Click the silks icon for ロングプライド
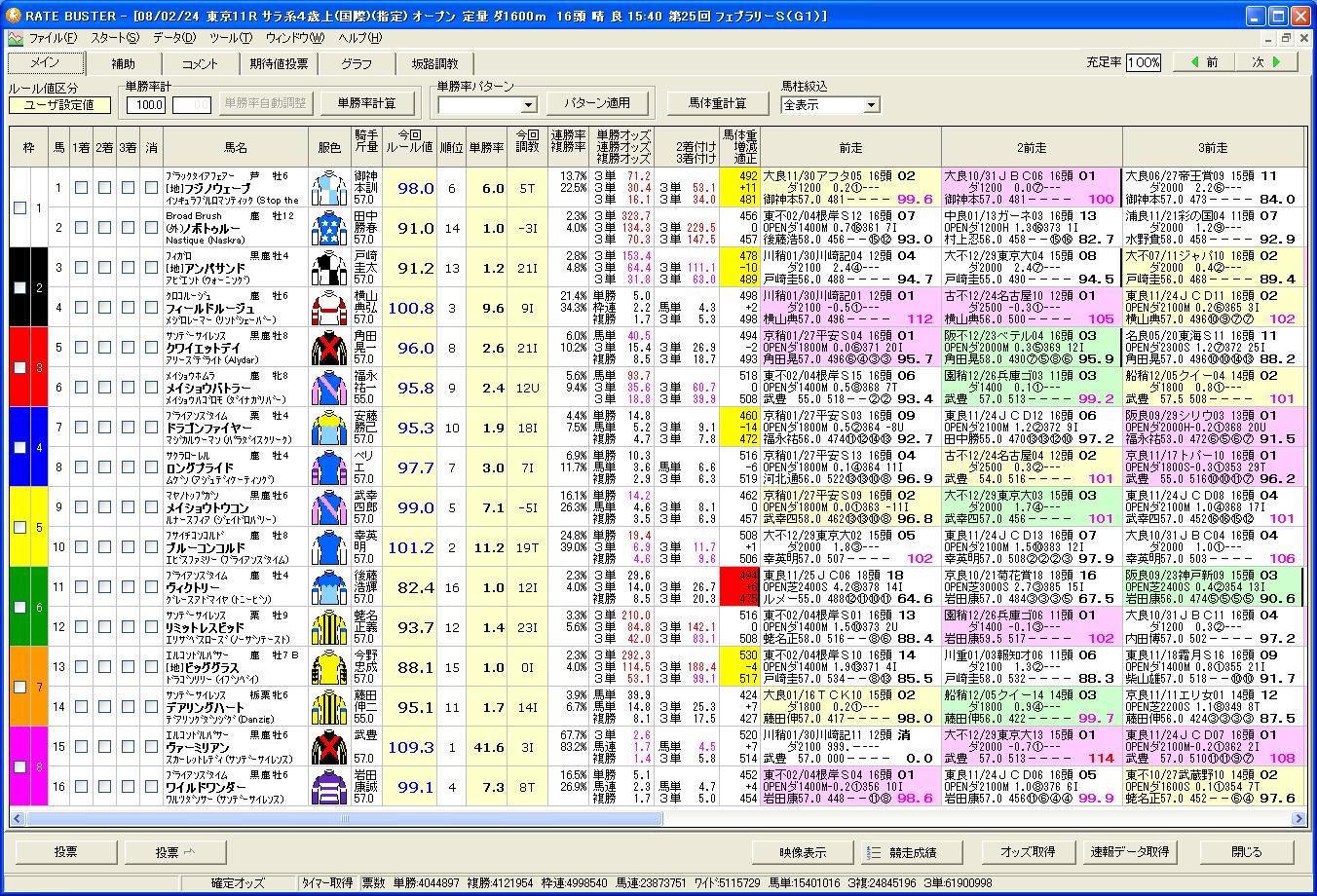 point(328,467)
